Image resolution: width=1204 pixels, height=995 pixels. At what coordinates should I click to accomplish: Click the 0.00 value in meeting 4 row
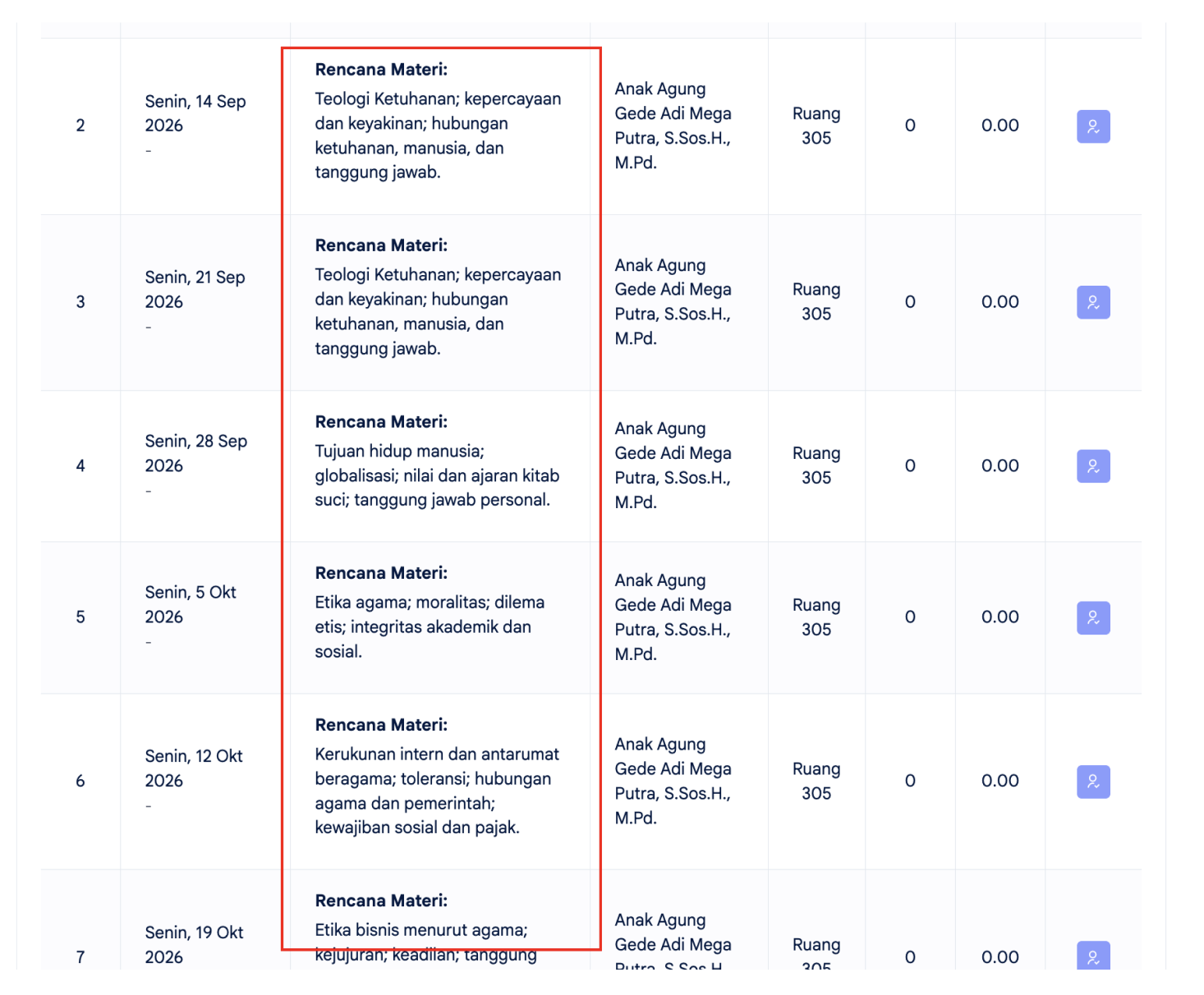click(x=1000, y=465)
